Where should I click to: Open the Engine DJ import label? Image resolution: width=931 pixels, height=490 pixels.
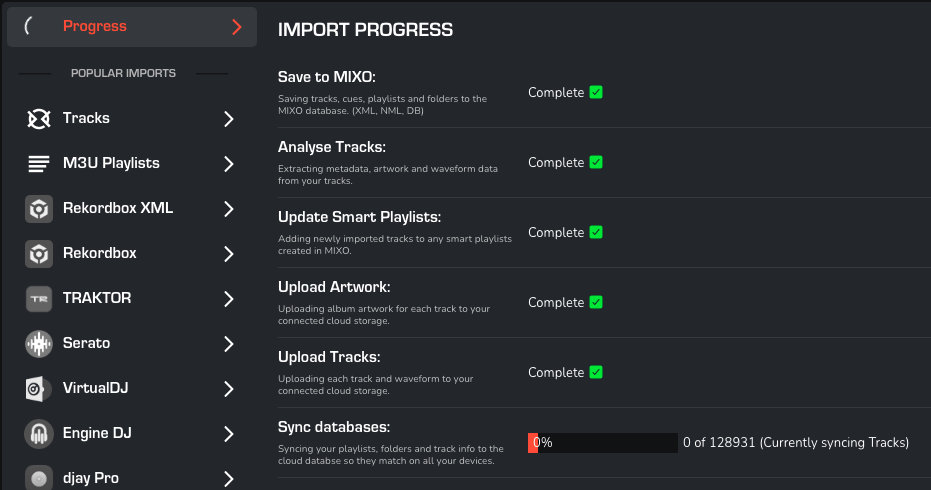point(97,434)
